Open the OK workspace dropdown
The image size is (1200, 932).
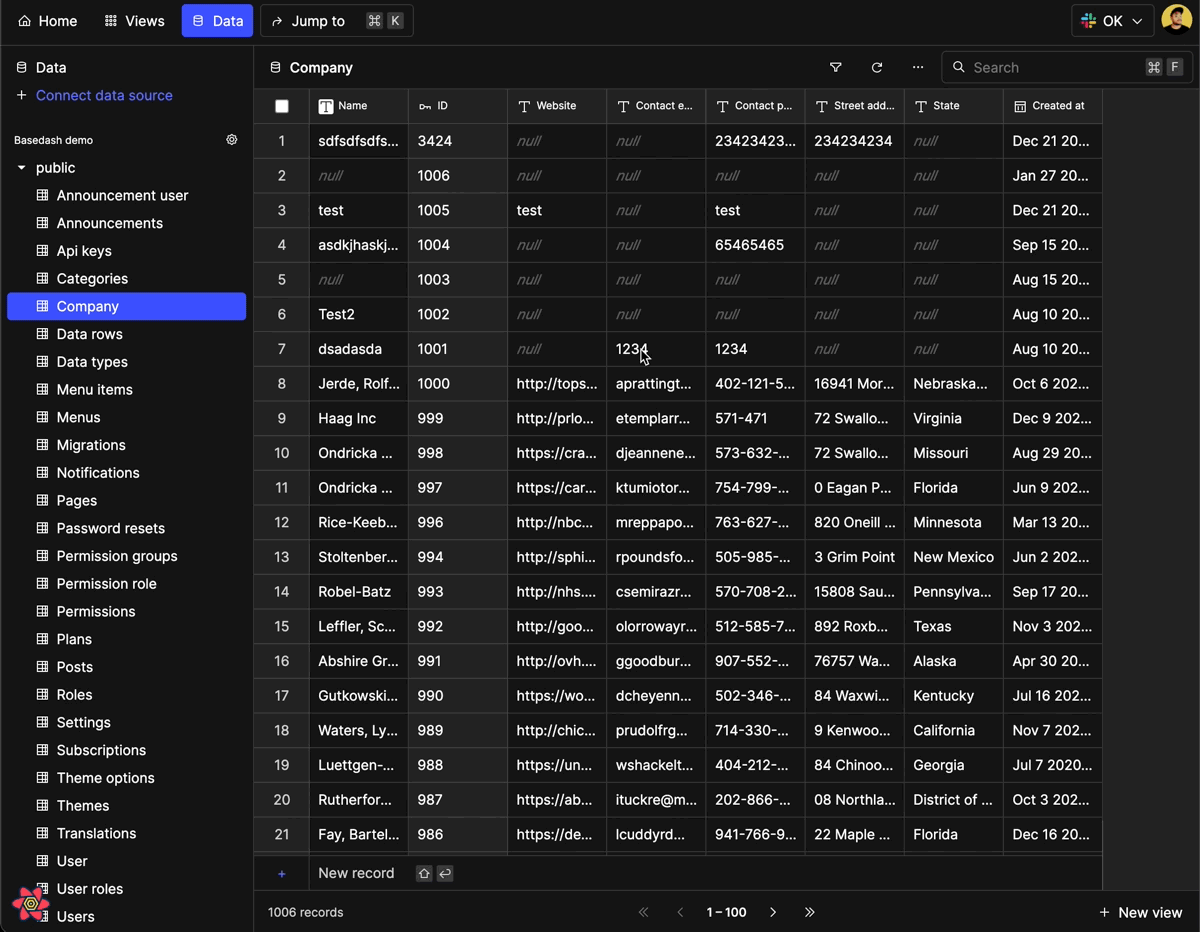click(1112, 21)
